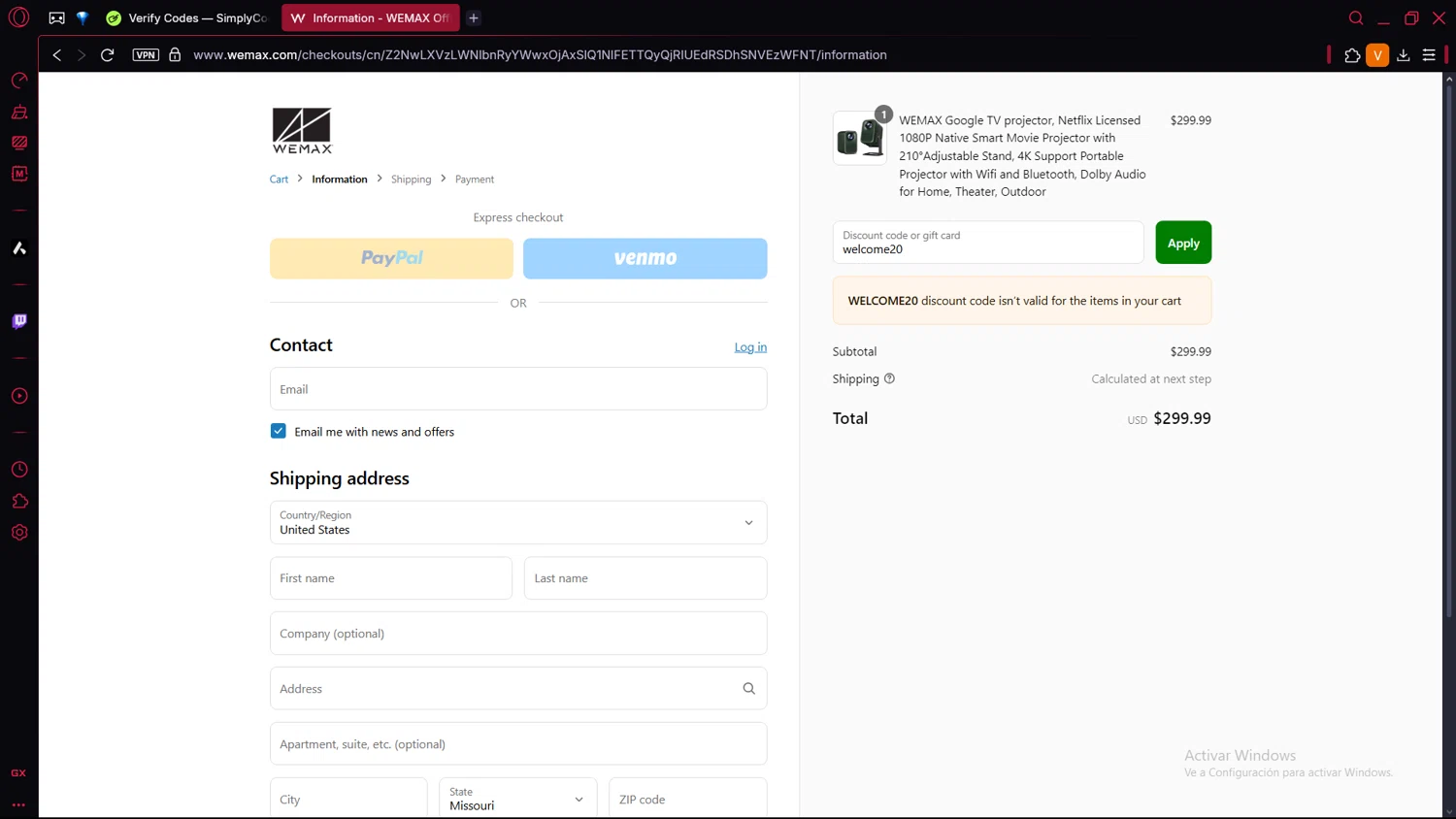Toggle the VPN badge in address bar

click(x=146, y=55)
